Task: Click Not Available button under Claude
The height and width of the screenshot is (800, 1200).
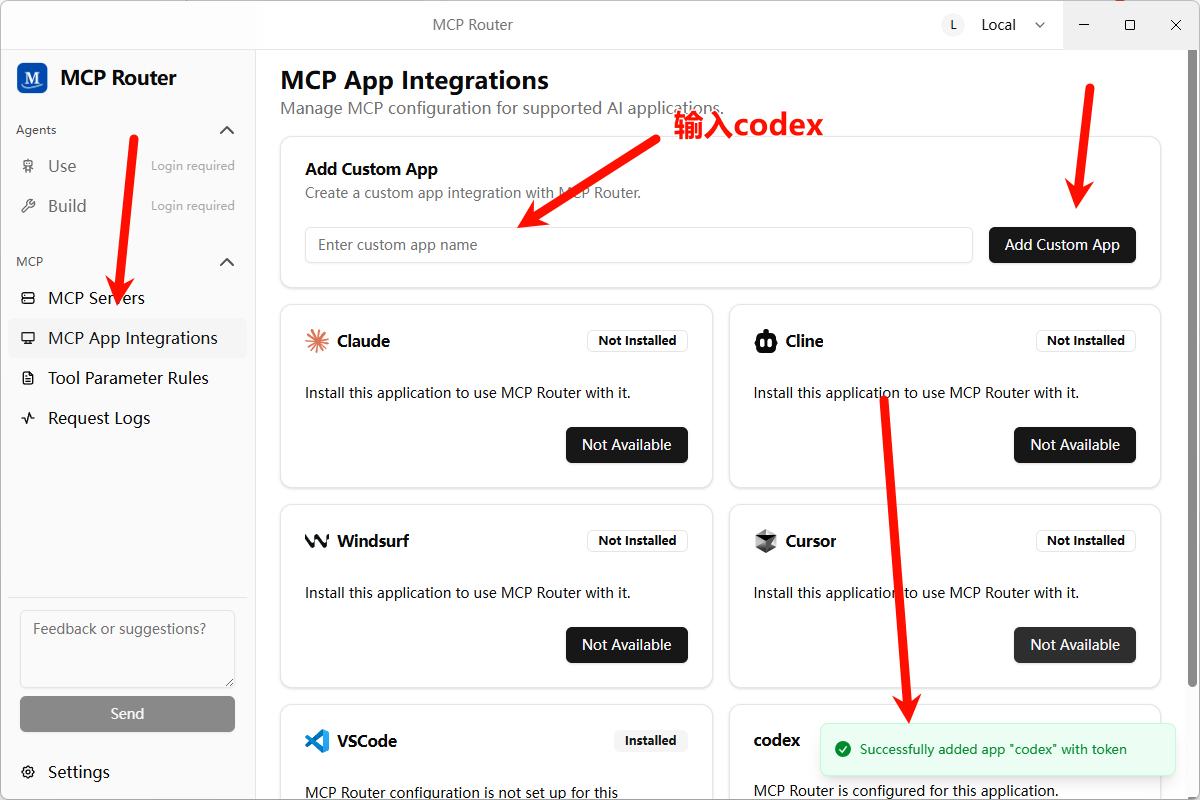Action: click(x=626, y=445)
